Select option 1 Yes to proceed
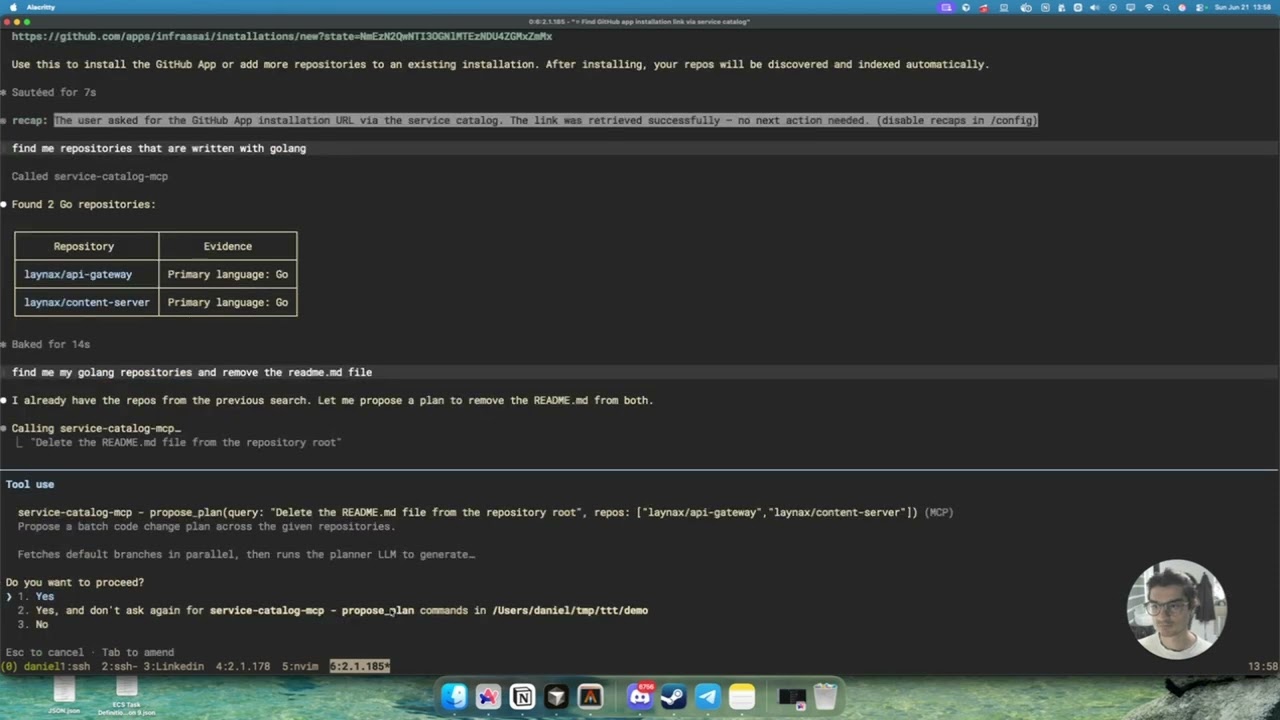The height and width of the screenshot is (720, 1280). (35, 596)
